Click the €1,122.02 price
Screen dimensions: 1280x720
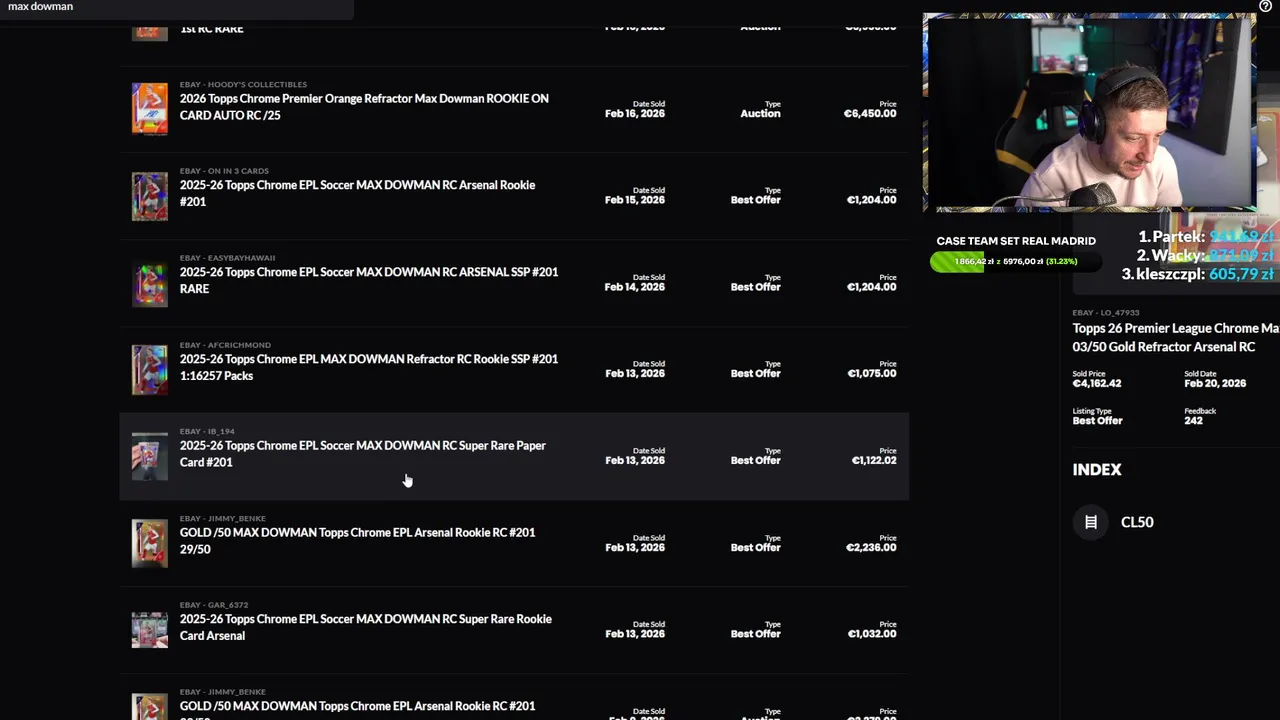(874, 461)
